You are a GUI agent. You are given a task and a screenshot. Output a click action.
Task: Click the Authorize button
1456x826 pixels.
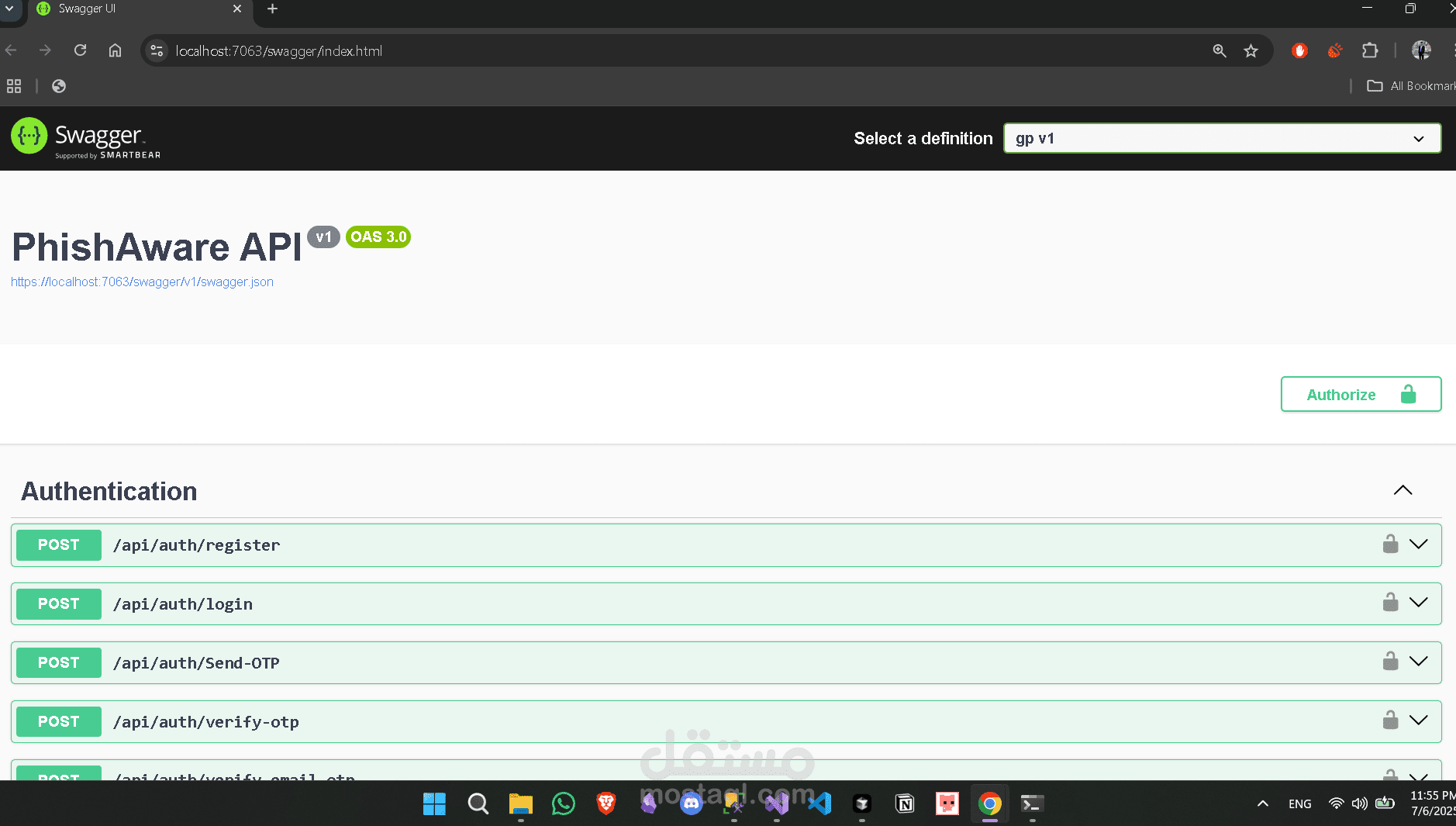pos(1361,394)
